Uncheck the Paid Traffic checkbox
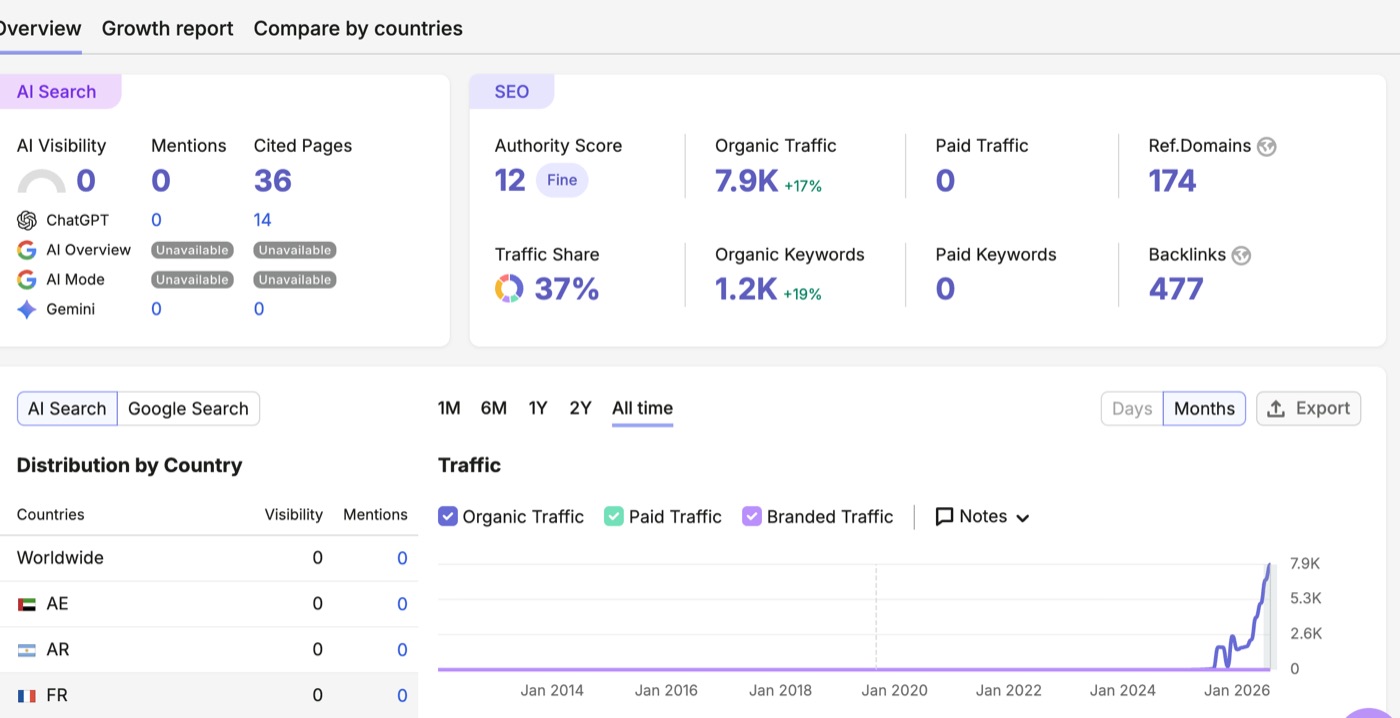Viewport: 1400px width, 718px height. 614,516
